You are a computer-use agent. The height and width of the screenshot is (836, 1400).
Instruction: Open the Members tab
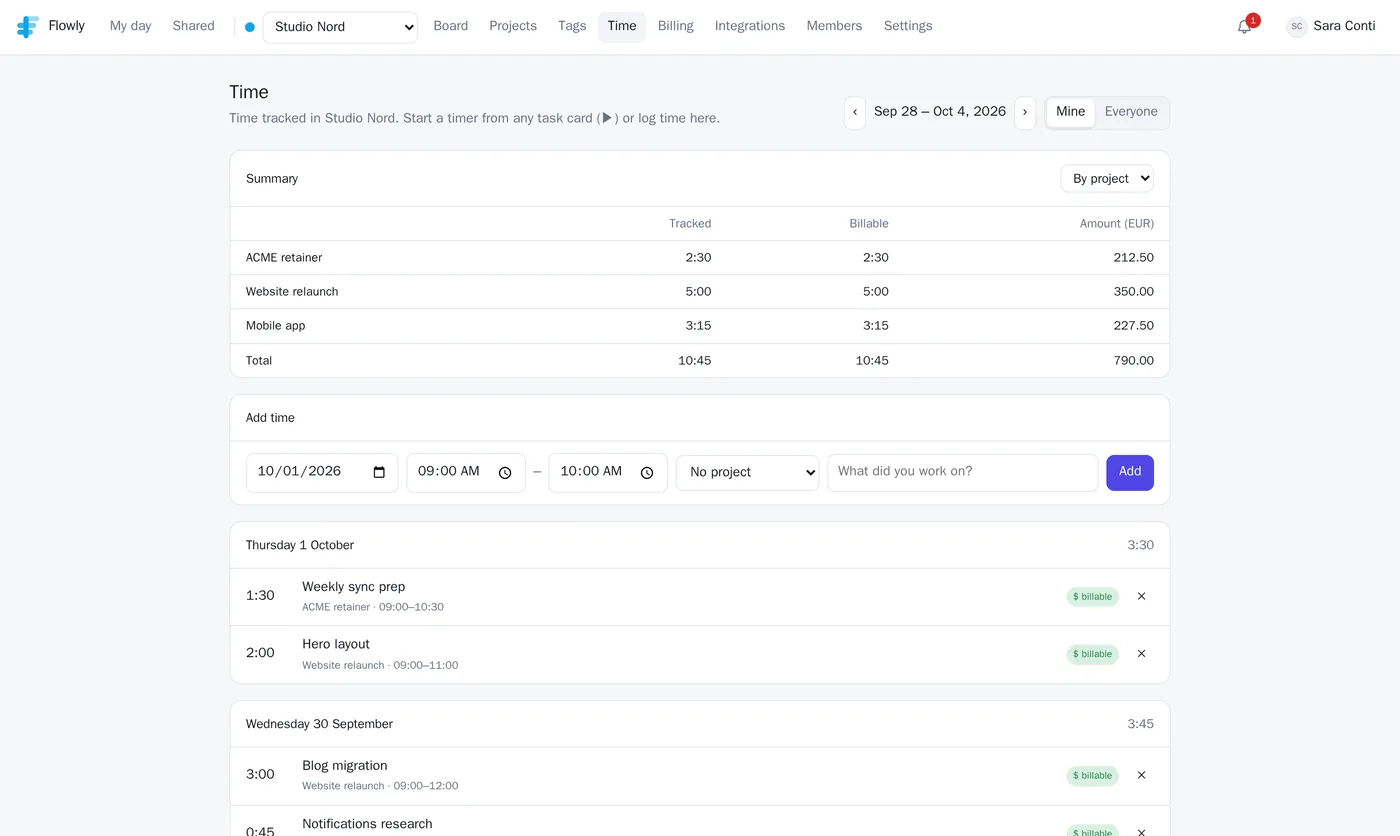(834, 27)
